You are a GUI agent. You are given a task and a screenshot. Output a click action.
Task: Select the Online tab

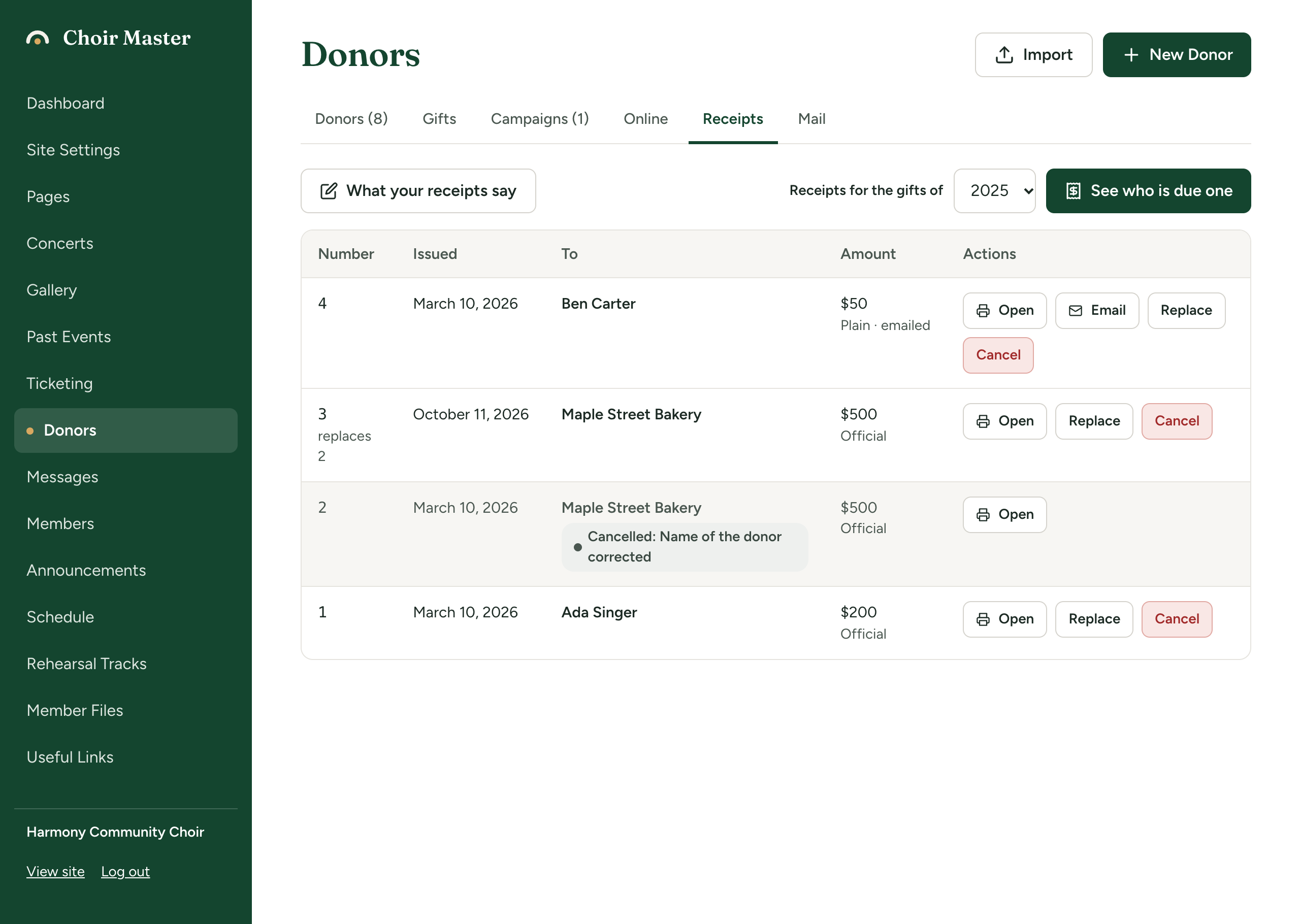[645, 119]
